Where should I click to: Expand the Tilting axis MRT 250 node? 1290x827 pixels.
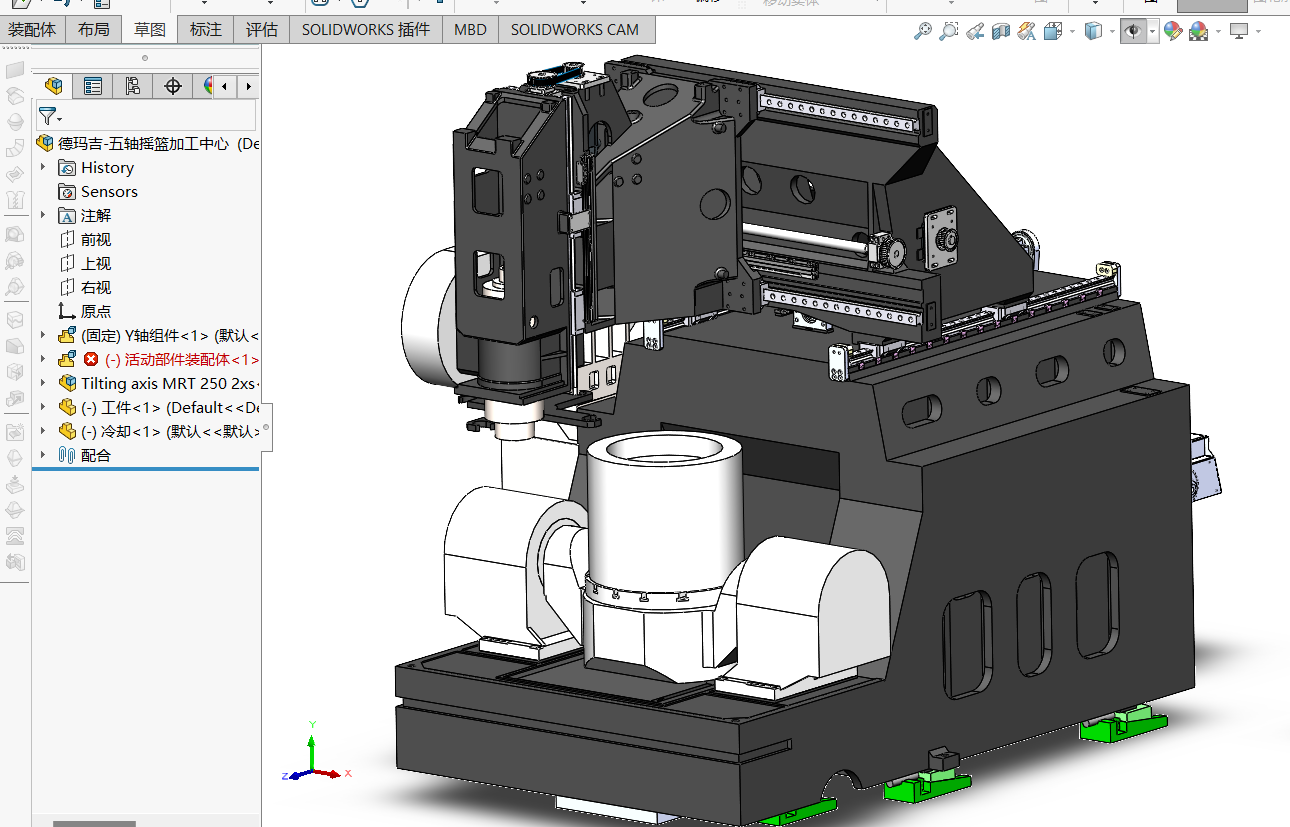pos(43,384)
